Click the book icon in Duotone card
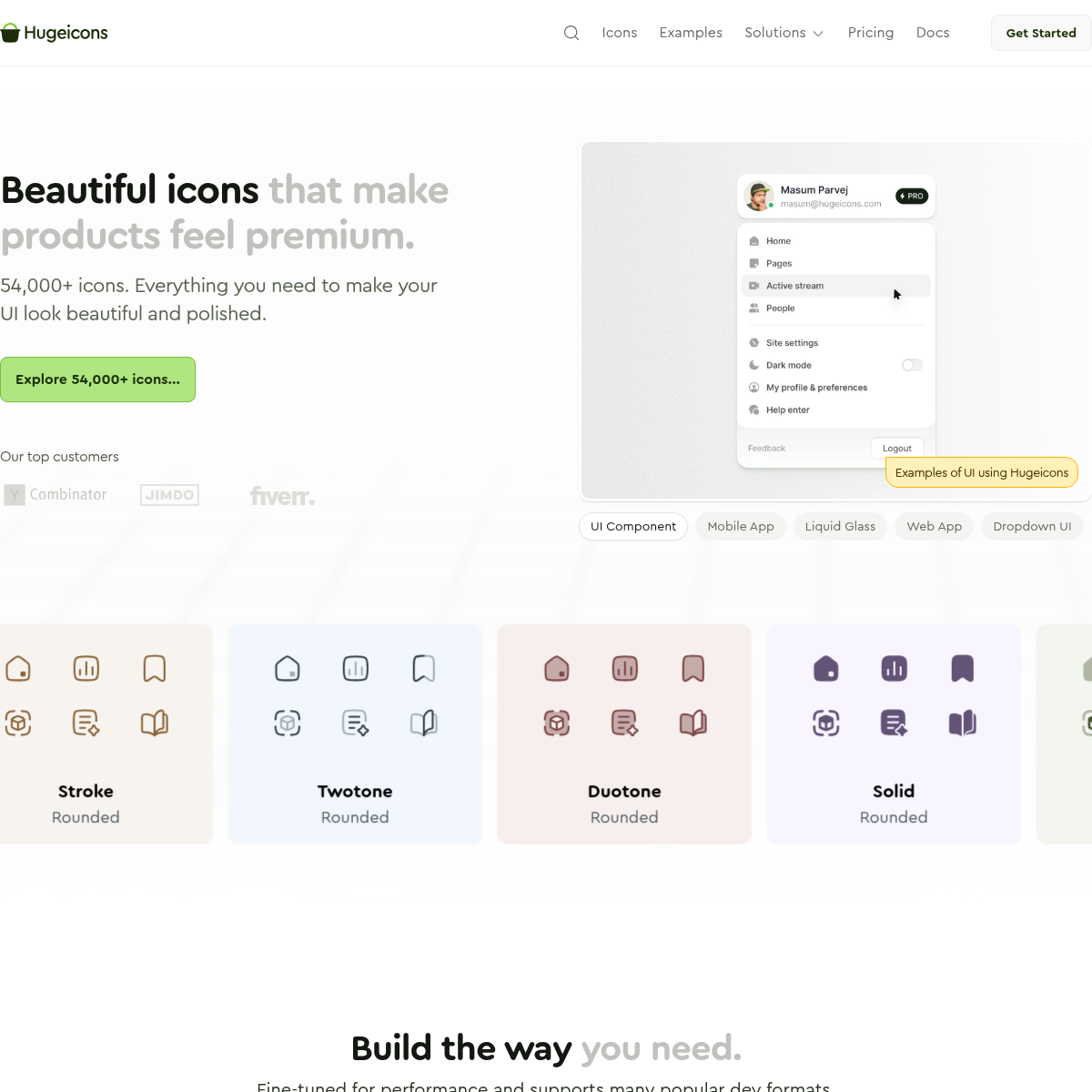The image size is (1092, 1092). [x=693, y=723]
